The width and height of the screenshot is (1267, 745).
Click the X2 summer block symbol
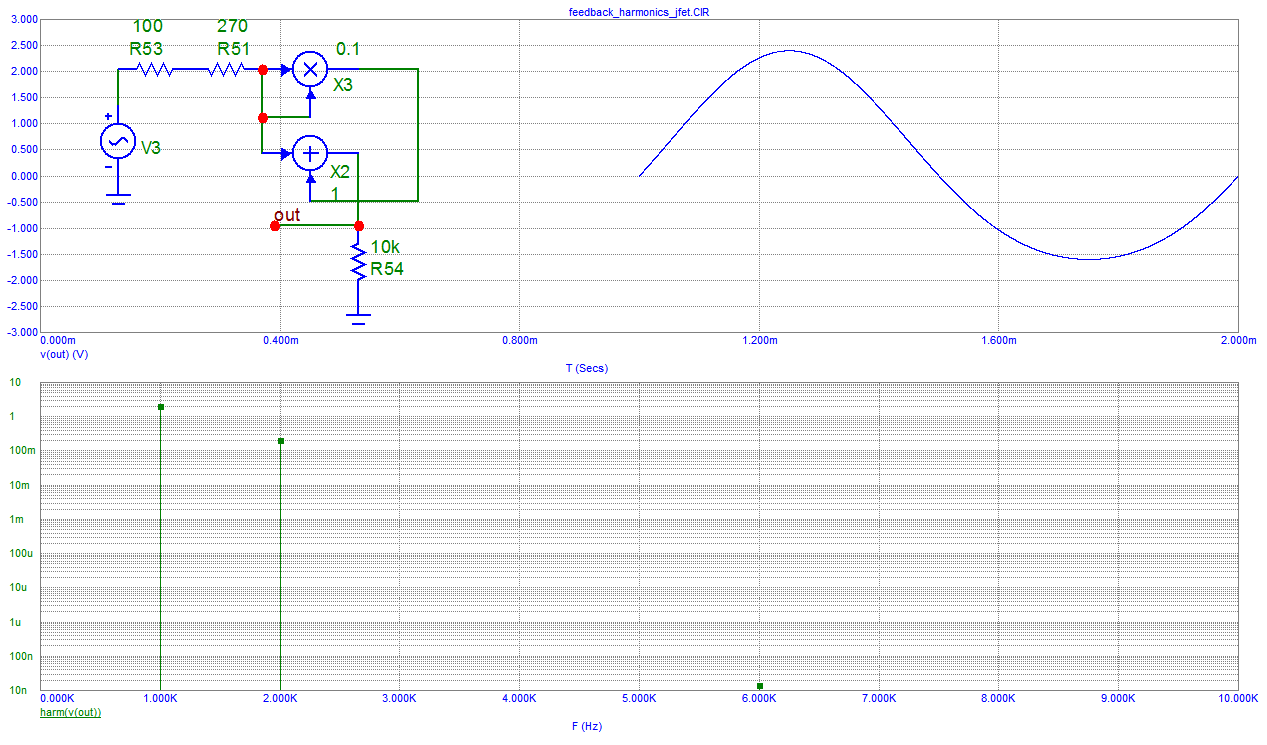point(311,153)
